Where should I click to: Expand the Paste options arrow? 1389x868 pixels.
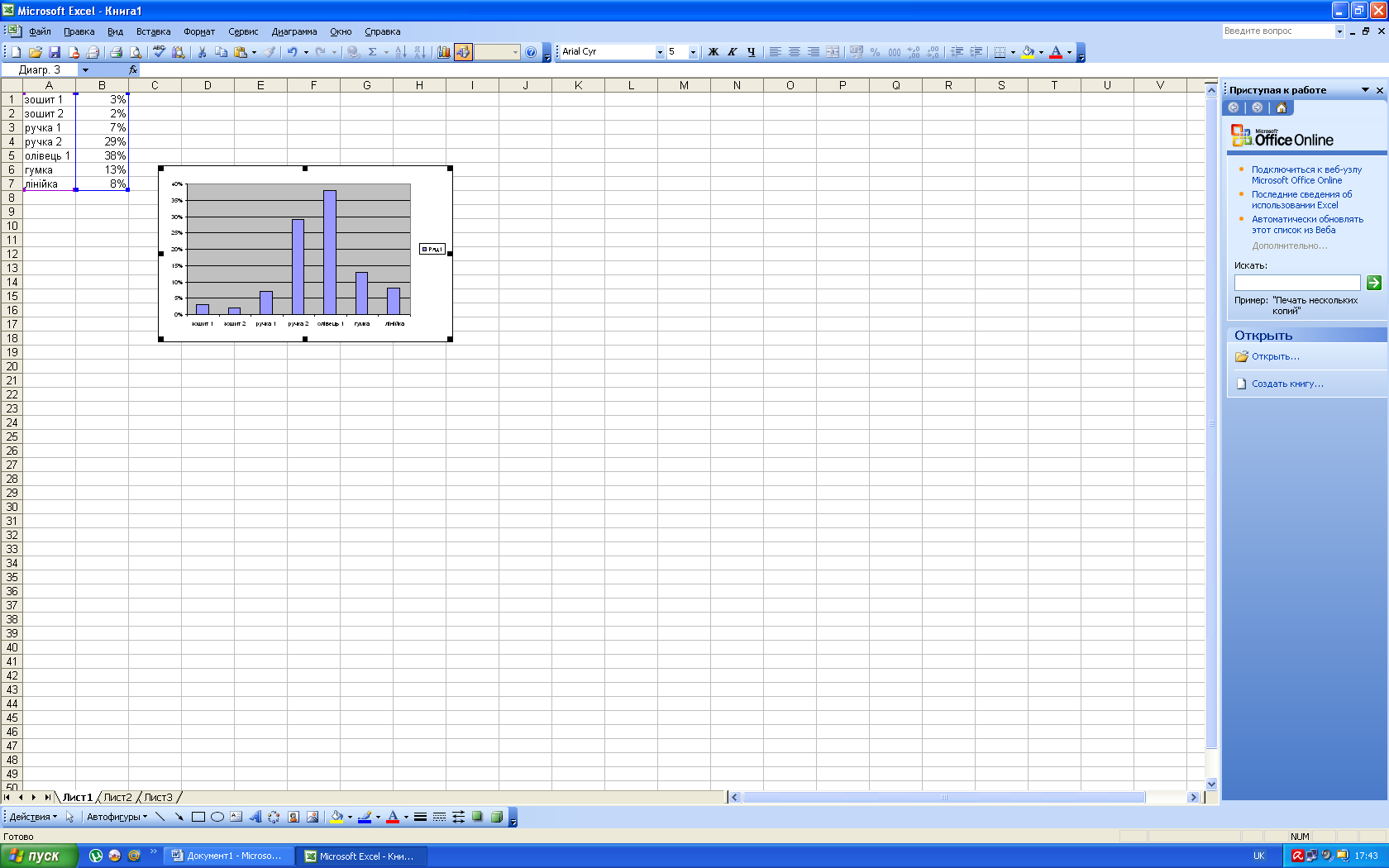pos(254,52)
